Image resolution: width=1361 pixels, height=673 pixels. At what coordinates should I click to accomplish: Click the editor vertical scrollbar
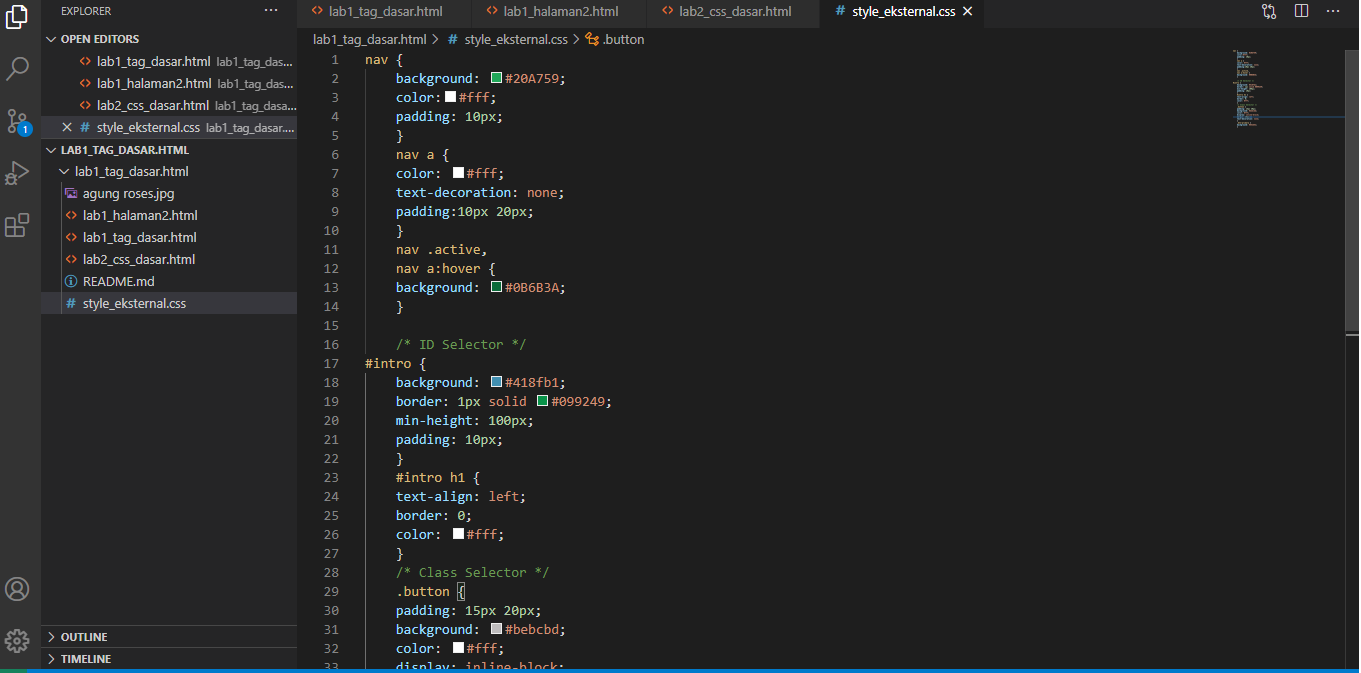(1352, 190)
